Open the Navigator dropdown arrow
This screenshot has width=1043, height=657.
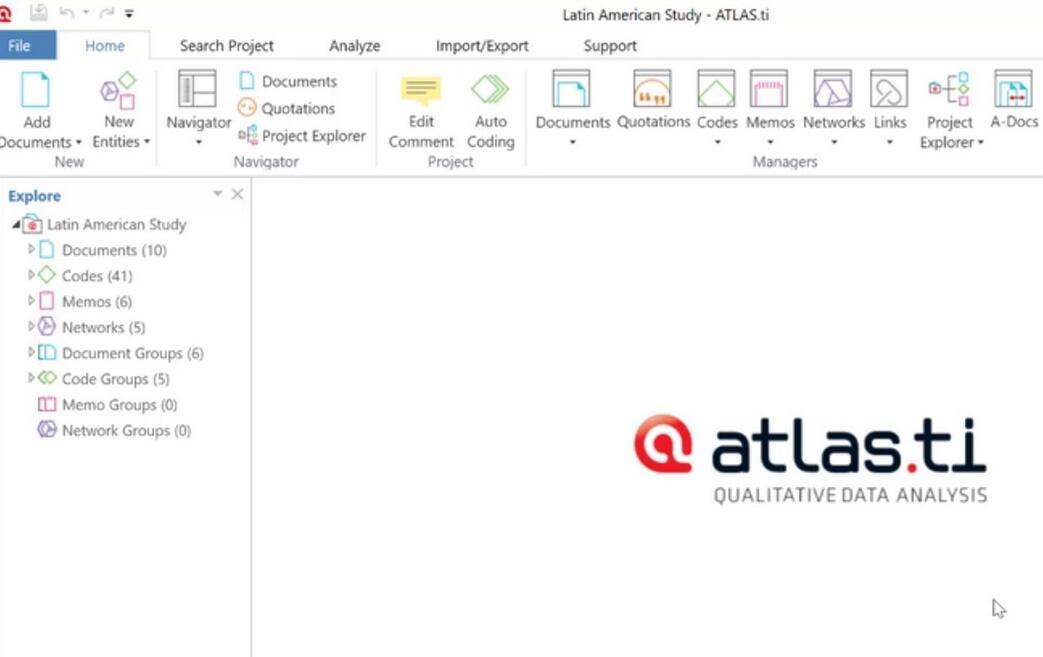coord(198,142)
